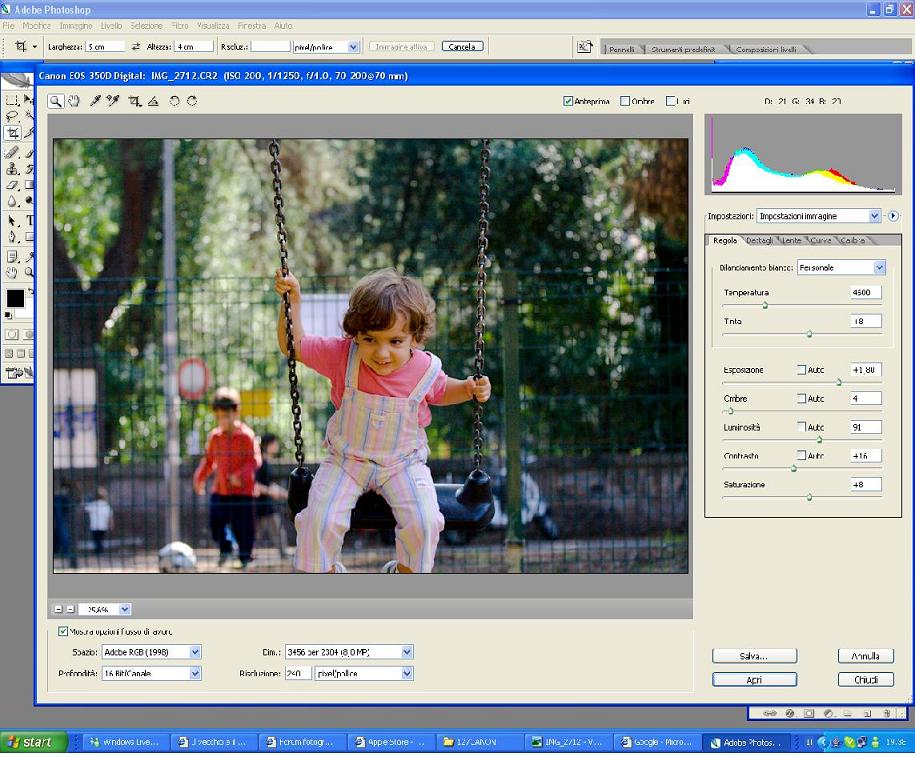Uncheck the Anteprima preview checkbox
The height and width of the screenshot is (757, 915).
tap(568, 101)
